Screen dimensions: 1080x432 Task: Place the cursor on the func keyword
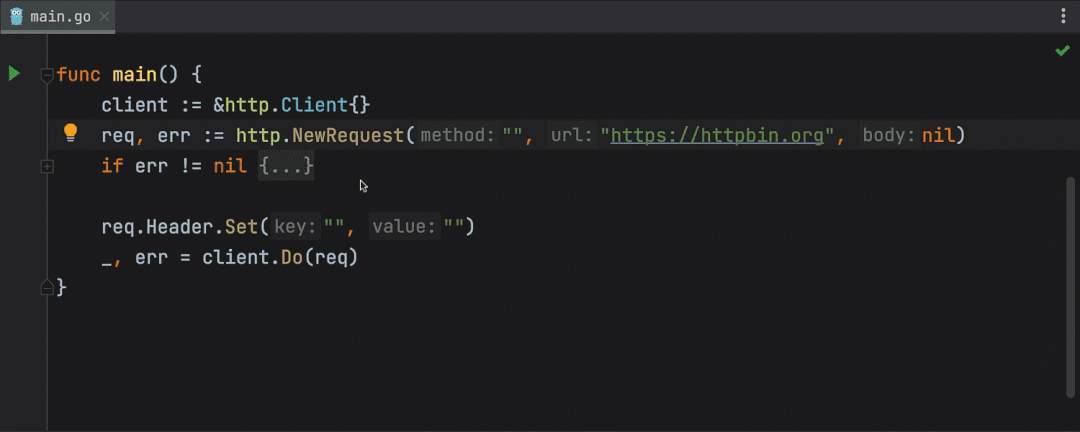[79, 75]
